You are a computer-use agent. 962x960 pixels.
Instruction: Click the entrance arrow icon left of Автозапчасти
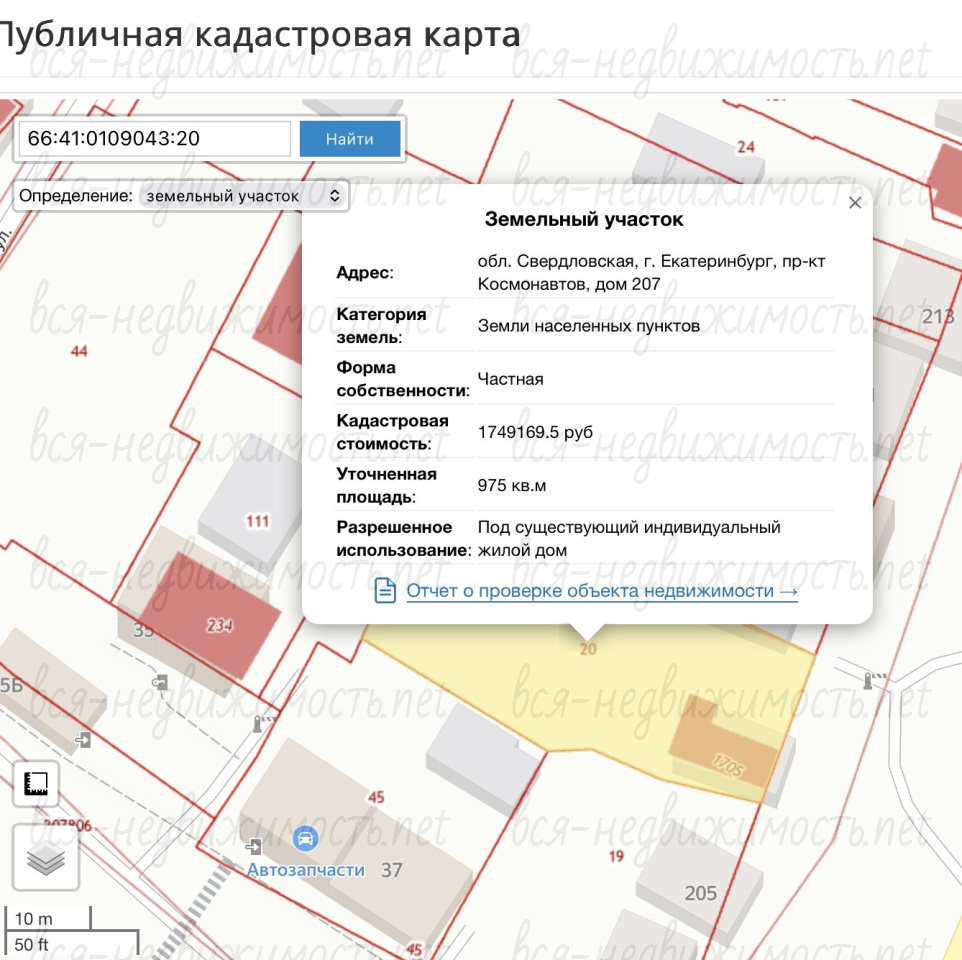[253, 847]
